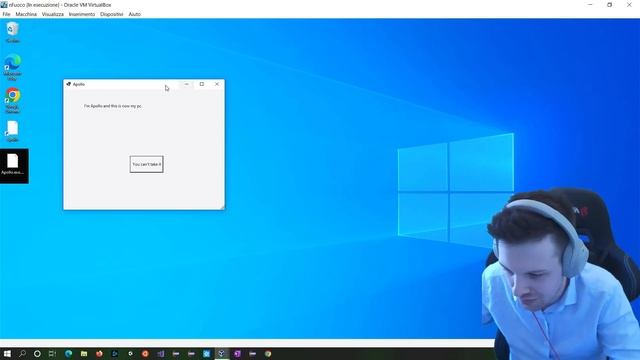Select the Microsoft Edge desktop shortcut
640x360 pixels.
coord(13,67)
